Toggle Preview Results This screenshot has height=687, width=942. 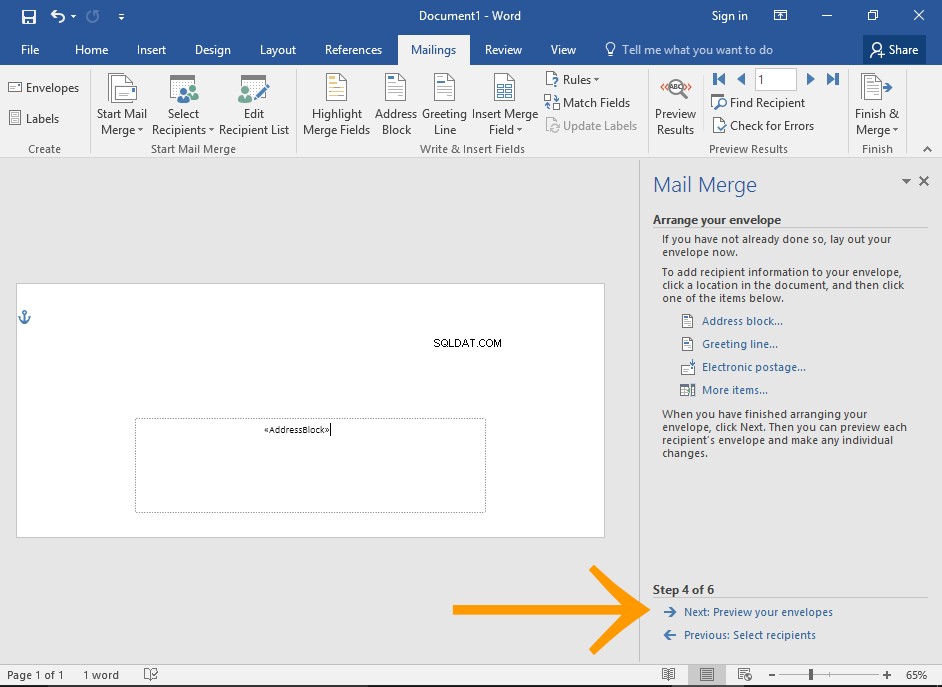coord(675,104)
